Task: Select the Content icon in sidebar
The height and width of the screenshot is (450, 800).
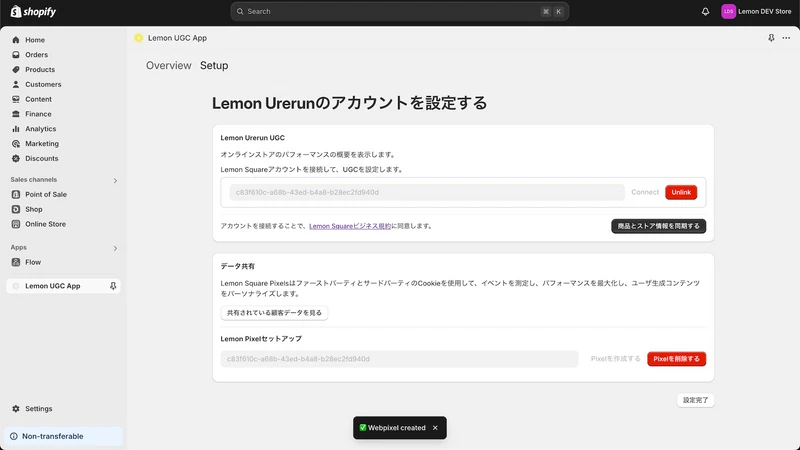Action: point(16,99)
